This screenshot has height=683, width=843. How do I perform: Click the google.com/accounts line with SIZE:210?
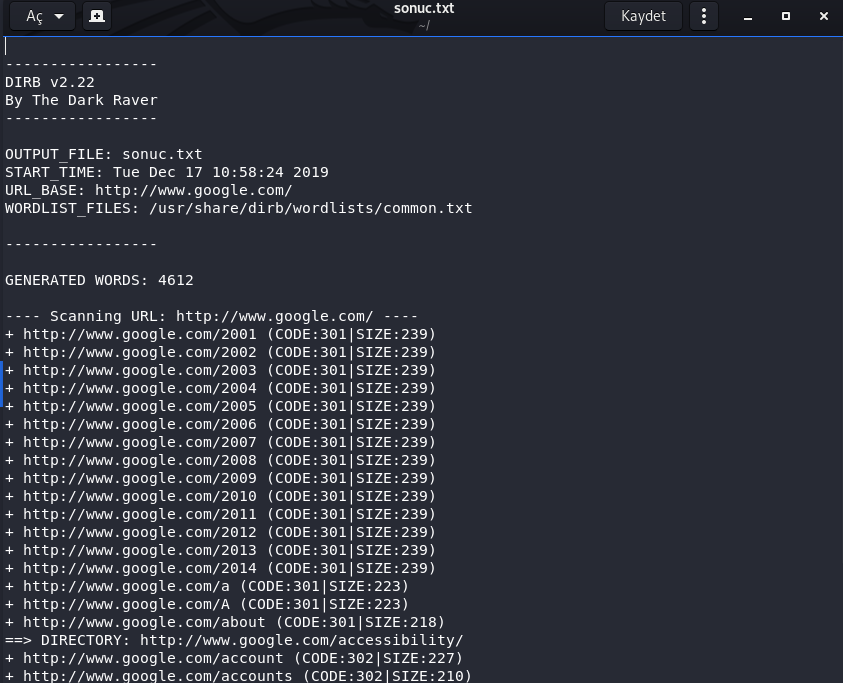(x=238, y=676)
